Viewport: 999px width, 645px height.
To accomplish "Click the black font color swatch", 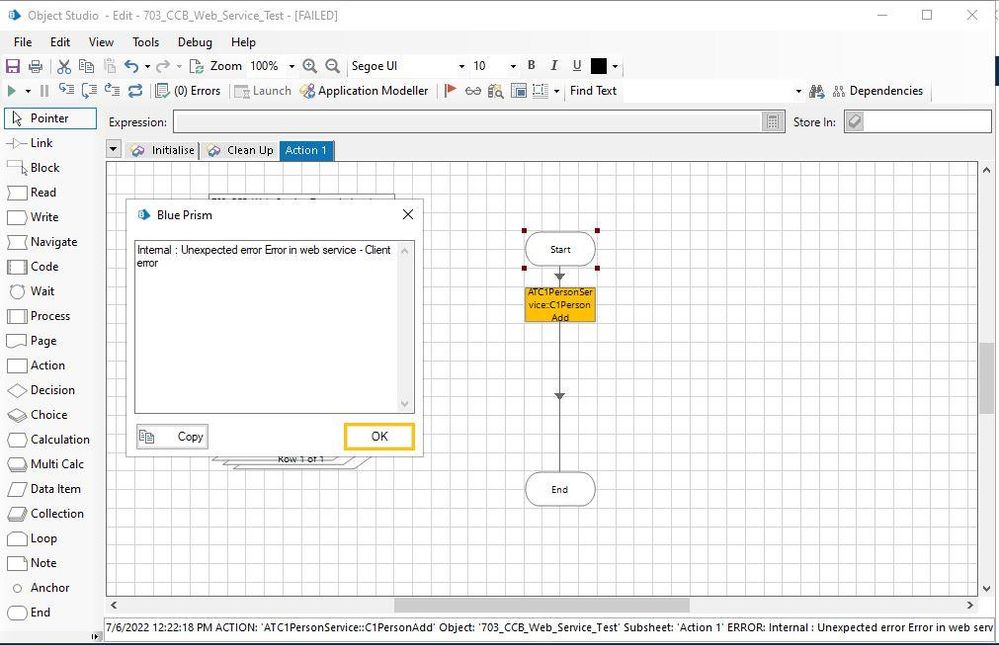I will (x=599, y=66).
